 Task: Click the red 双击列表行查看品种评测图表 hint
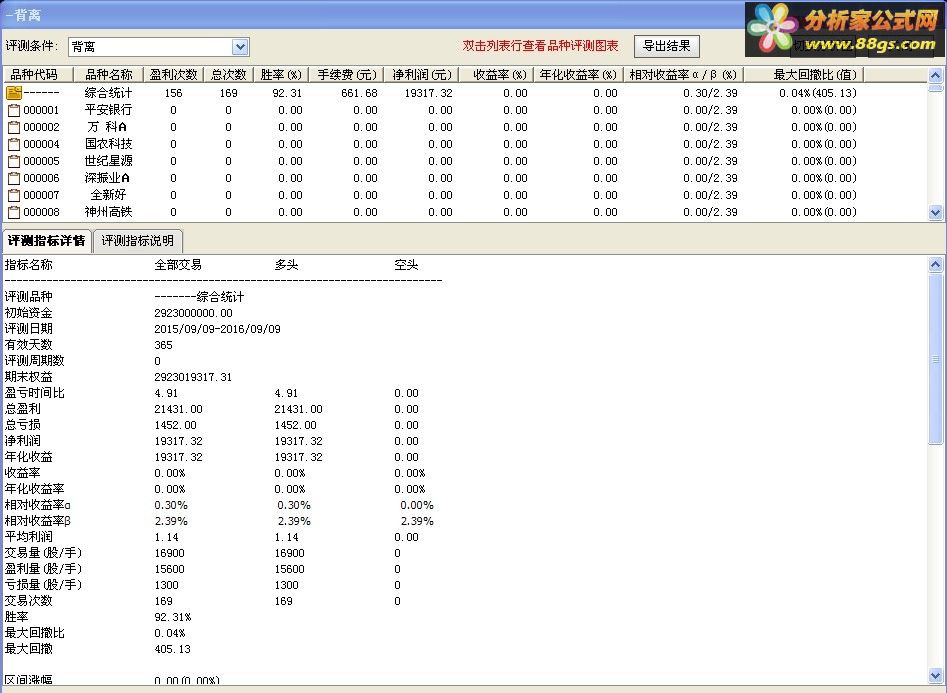point(541,46)
